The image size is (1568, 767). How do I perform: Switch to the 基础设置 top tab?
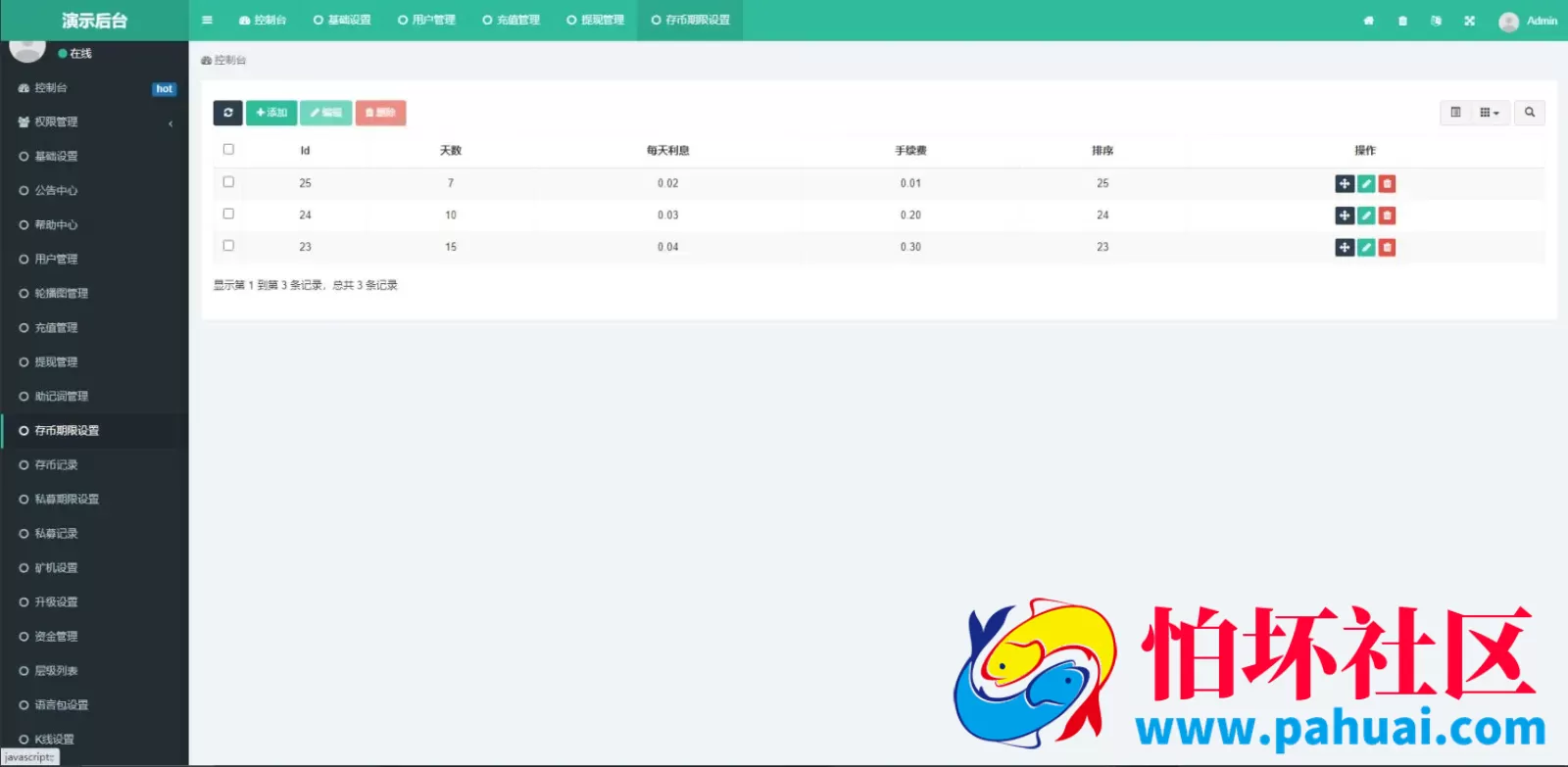(x=342, y=20)
